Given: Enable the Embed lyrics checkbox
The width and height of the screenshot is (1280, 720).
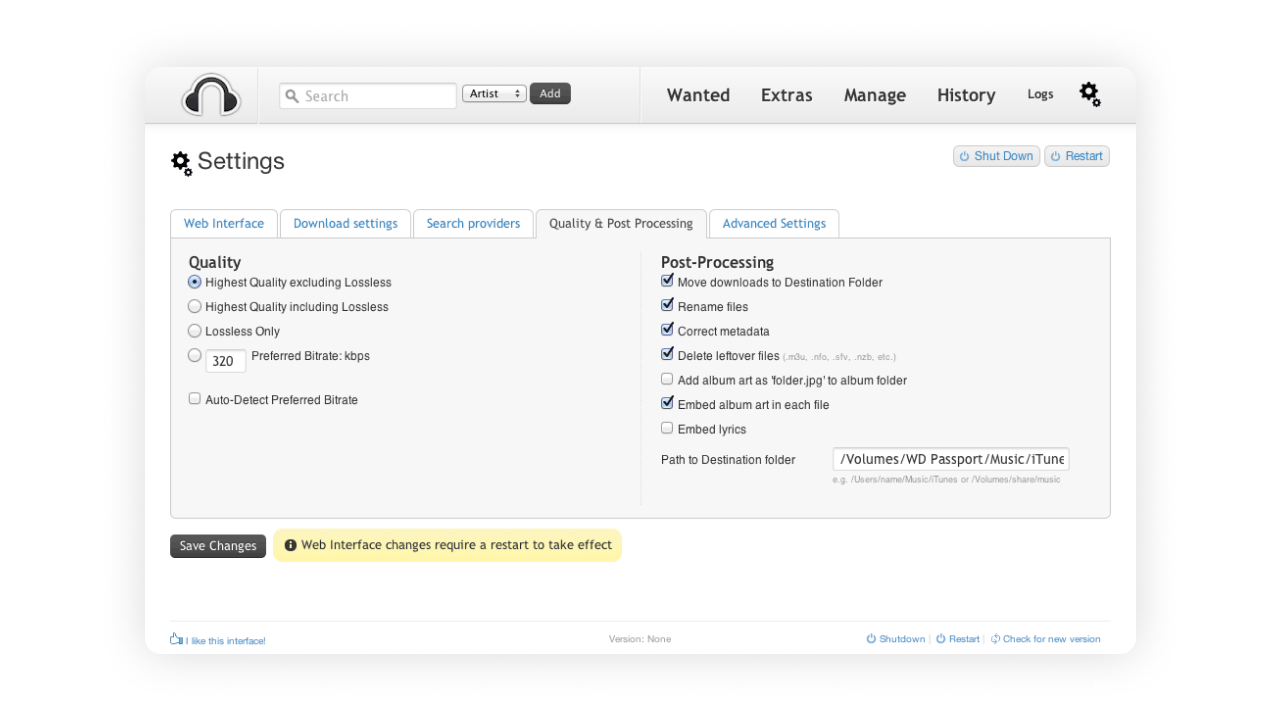Looking at the screenshot, I should click(667, 428).
